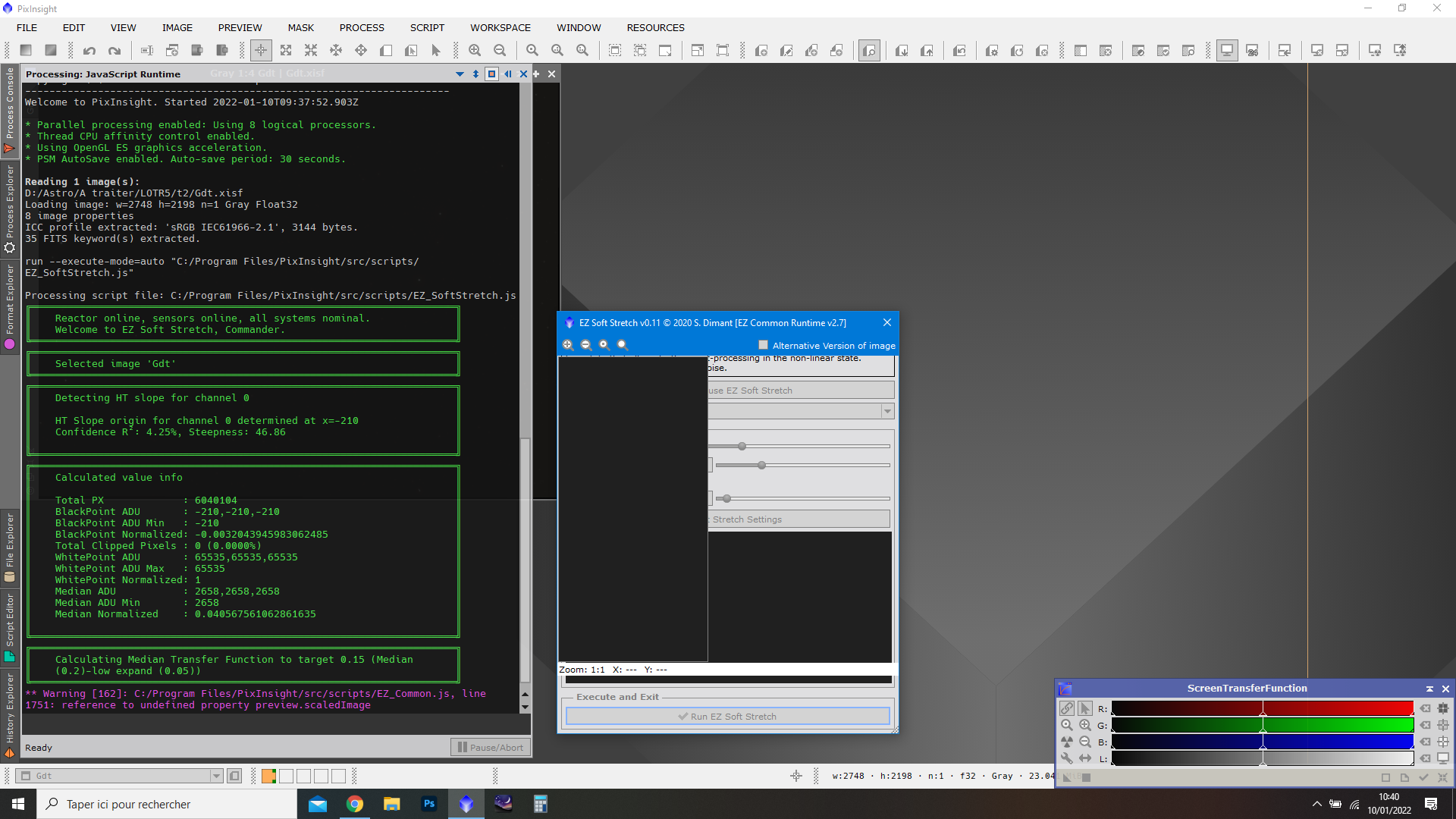Screen dimensions: 1456x819
Task: Toggle the 24-bit STF LUT toolbar icon
Action: pyautogui.click(x=1252, y=51)
